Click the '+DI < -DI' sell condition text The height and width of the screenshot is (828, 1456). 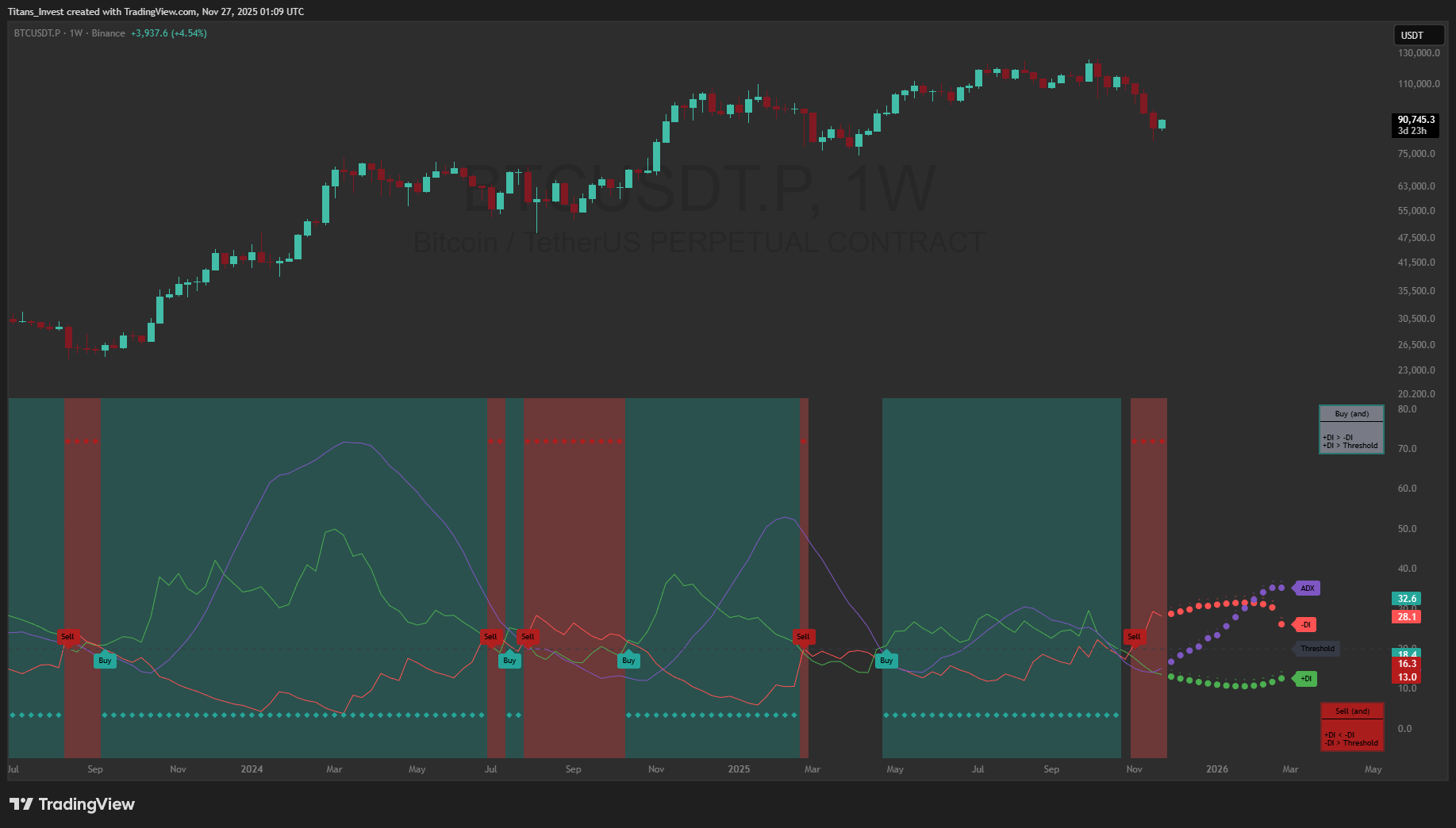[x=1339, y=735]
